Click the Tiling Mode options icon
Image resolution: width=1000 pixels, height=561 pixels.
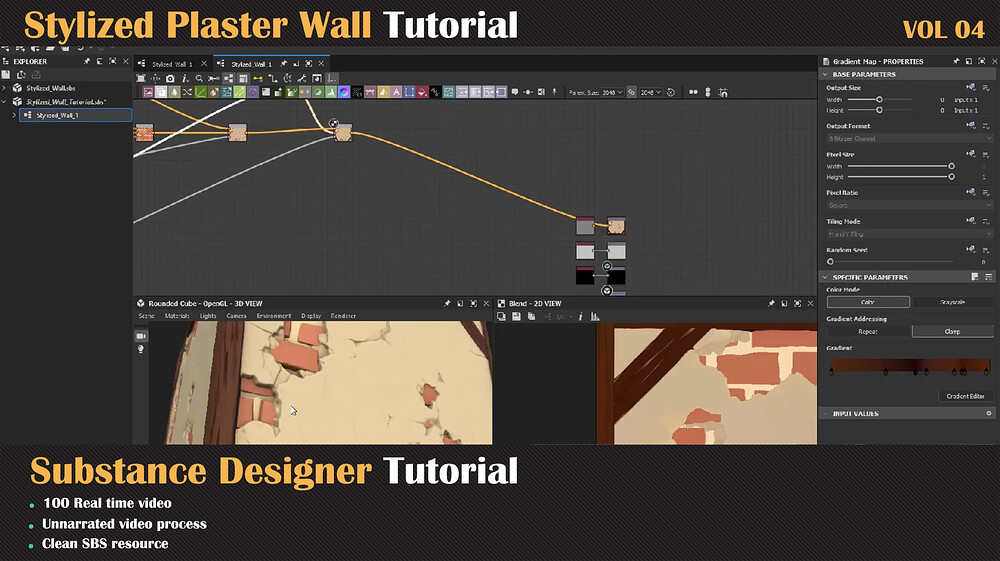[x=986, y=221]
